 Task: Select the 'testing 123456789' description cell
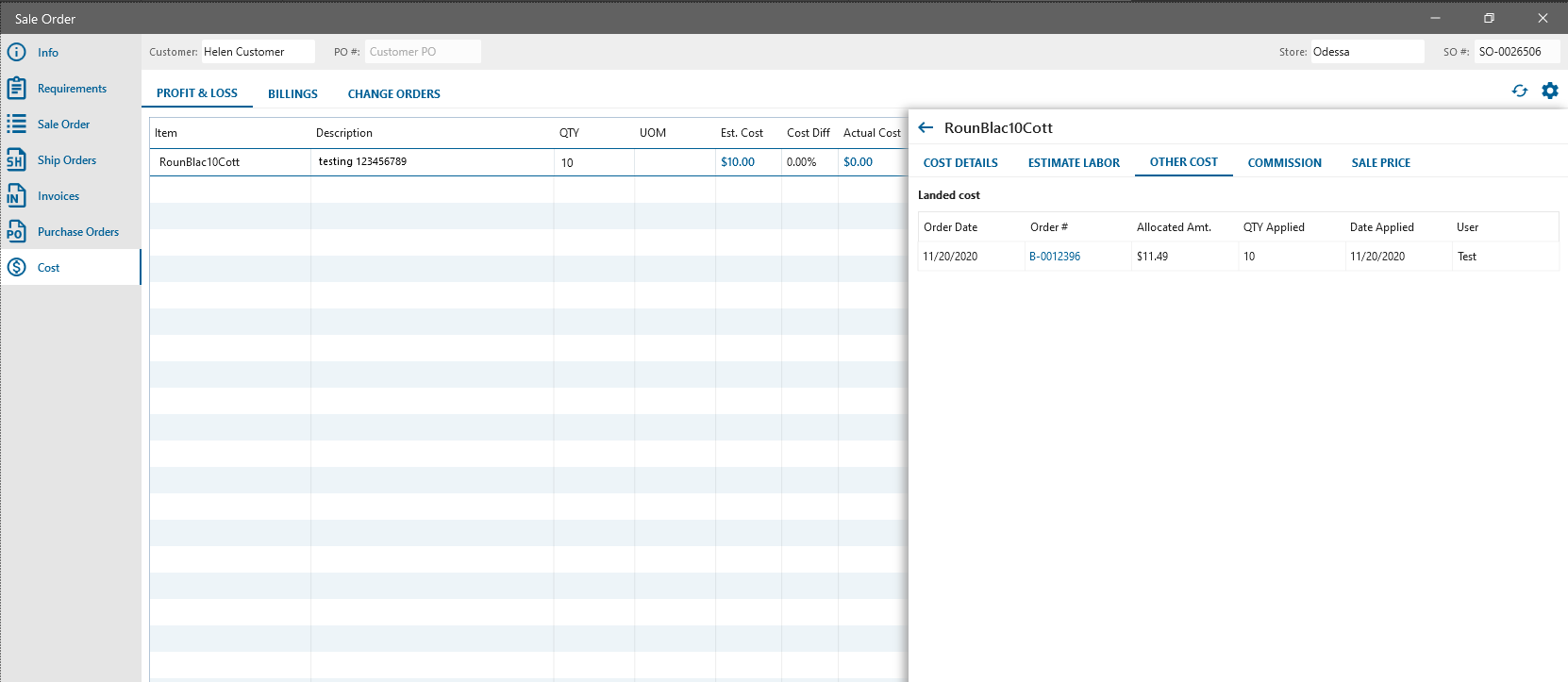tap(432, 162)
